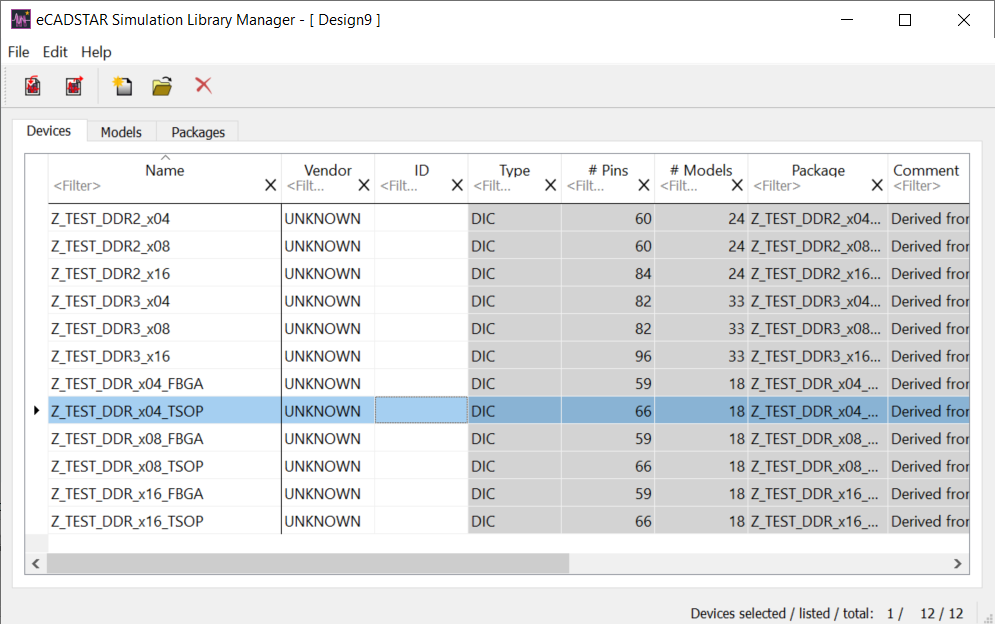Click the eCADSTAR application icon in title bar

(20, 20)
